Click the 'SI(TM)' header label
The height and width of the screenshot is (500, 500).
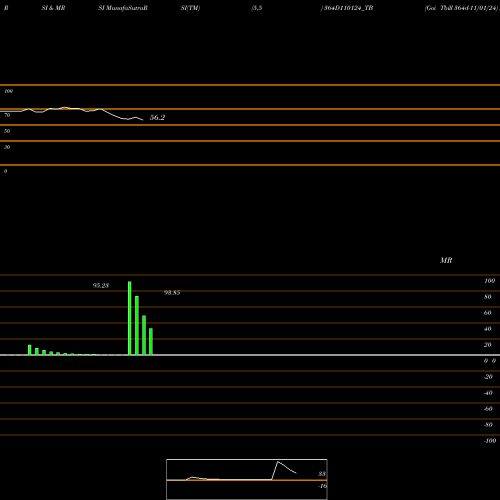[x=190, y=8]
